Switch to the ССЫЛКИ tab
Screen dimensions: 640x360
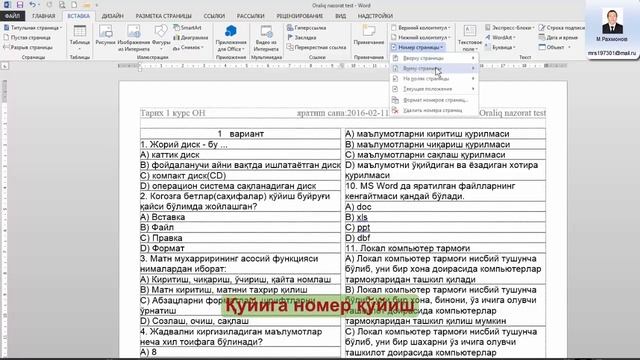[214, 16]
